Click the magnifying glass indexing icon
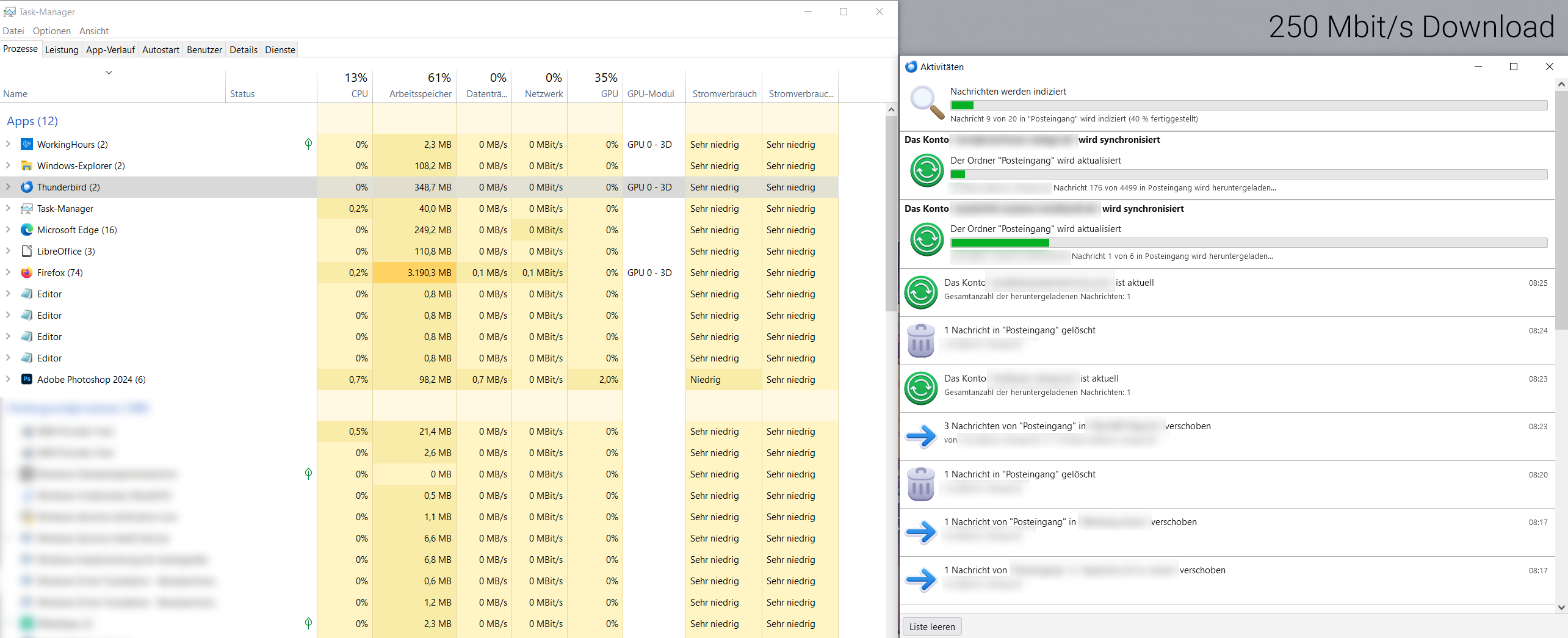The width and height of the screenshot is (1568, 638). tap(927, 103)
